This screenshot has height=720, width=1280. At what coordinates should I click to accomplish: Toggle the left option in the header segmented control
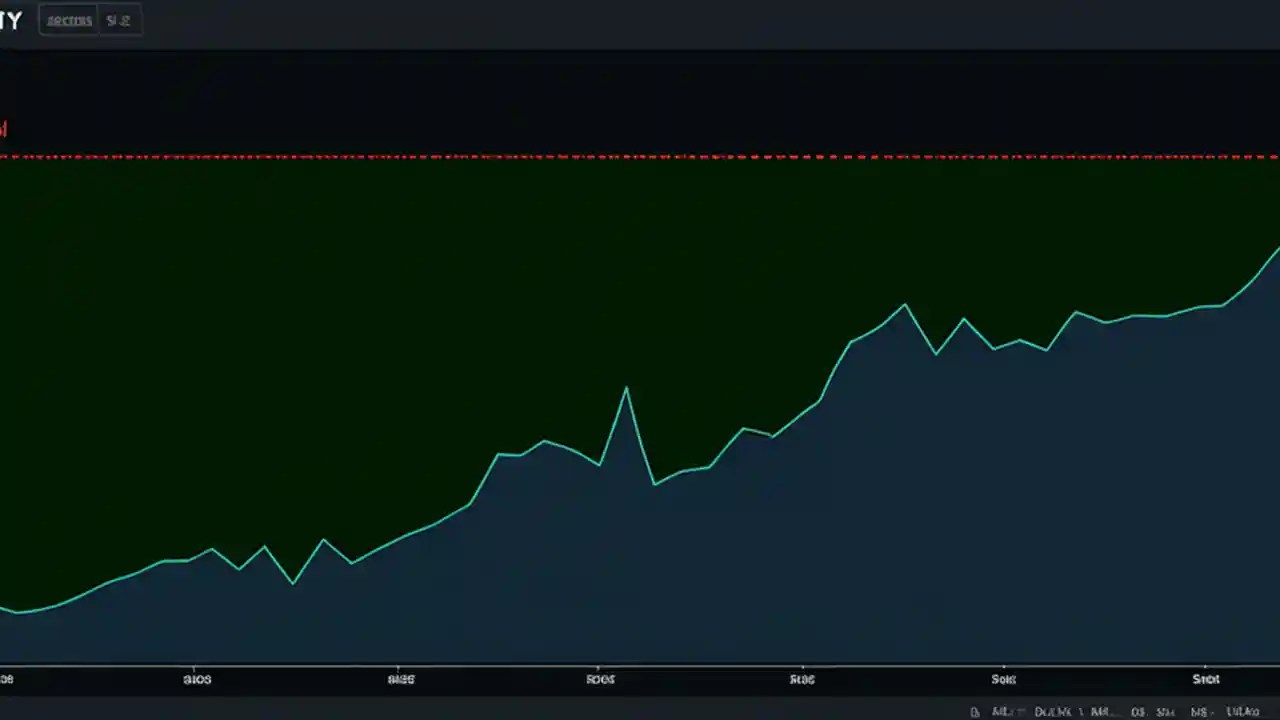point(68,20)
